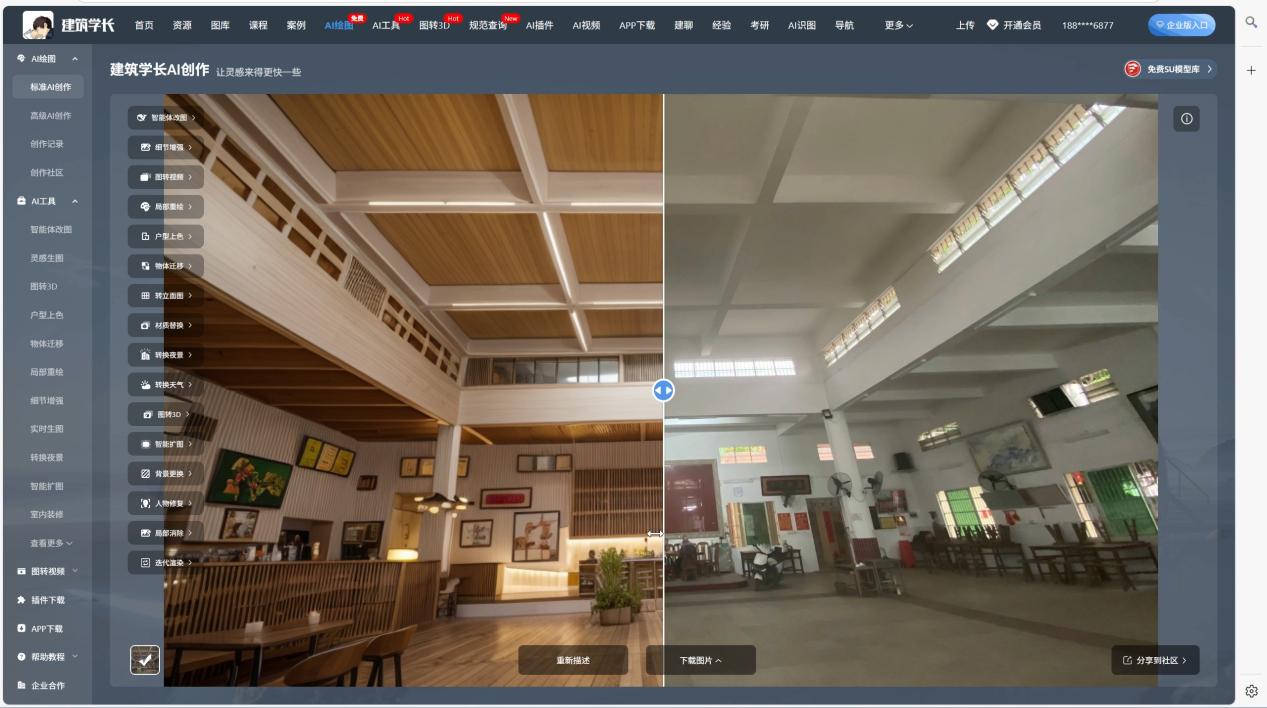Select the 转换夜景 tool on image
This screenshot has height=708, width=1267.
tap(165, 355)
